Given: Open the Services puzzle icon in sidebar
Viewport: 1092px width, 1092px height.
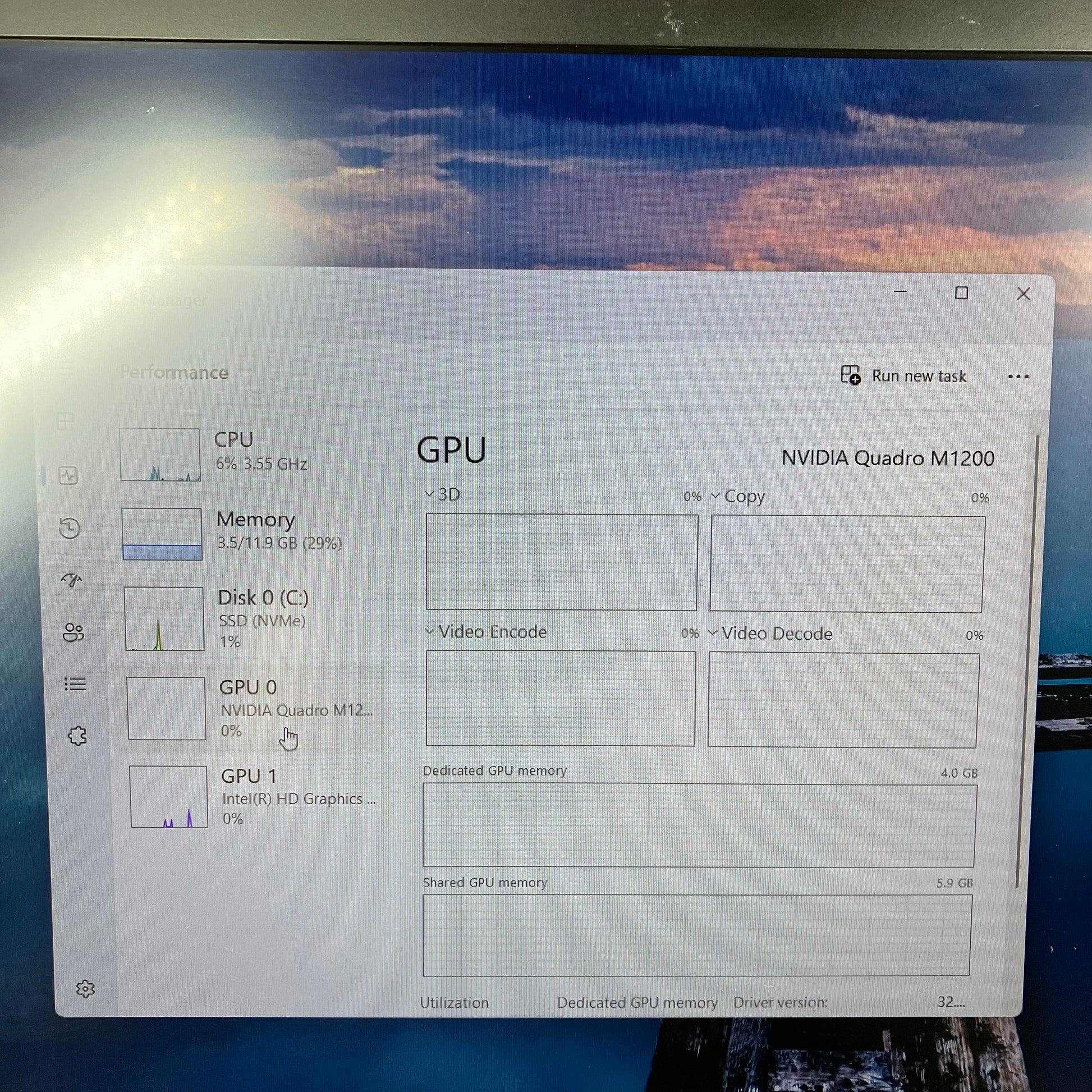Looking at the screenshot, I should coord(77,736).
